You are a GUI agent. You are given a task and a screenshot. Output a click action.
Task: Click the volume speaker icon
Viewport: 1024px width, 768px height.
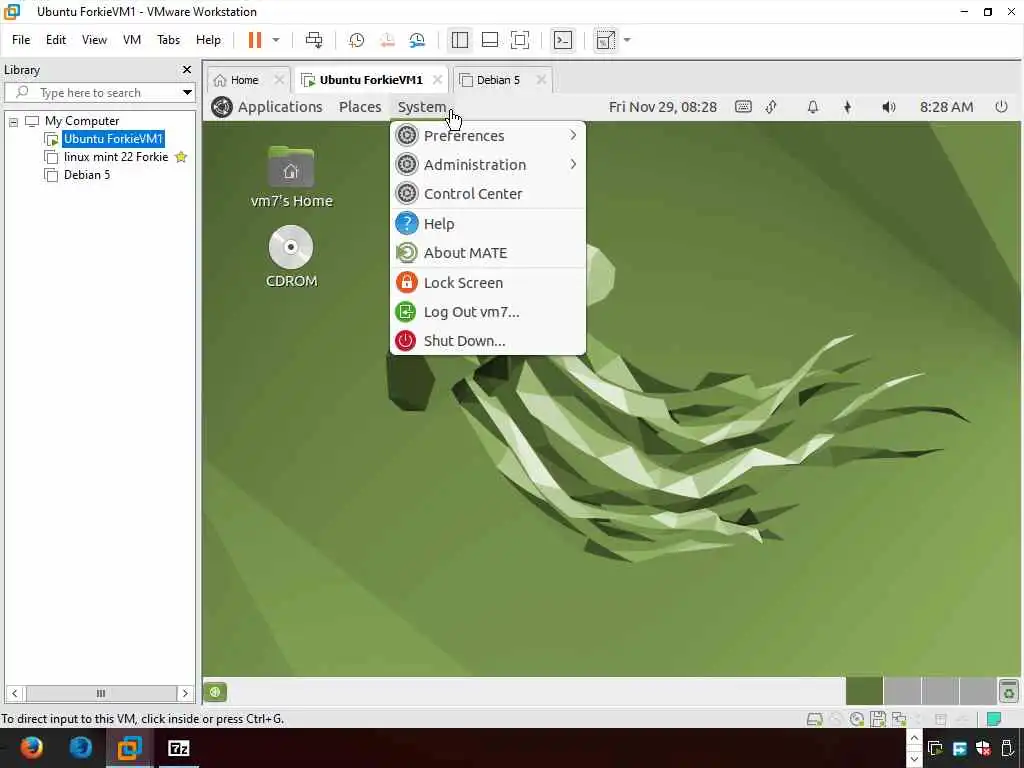pos(888,107)
